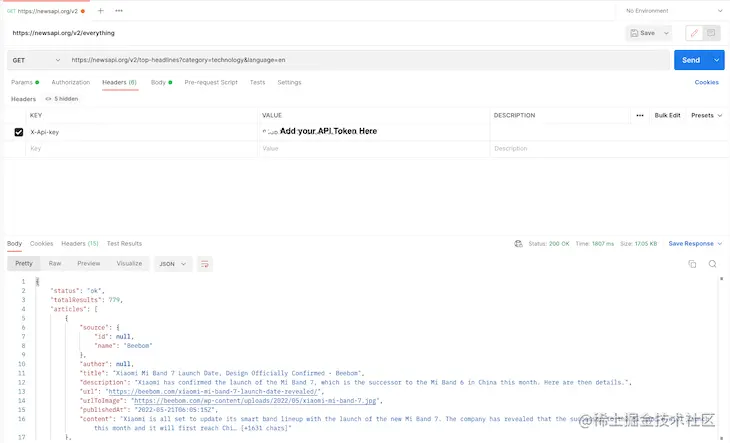Open the No Environment selector

tap(673, 11)
